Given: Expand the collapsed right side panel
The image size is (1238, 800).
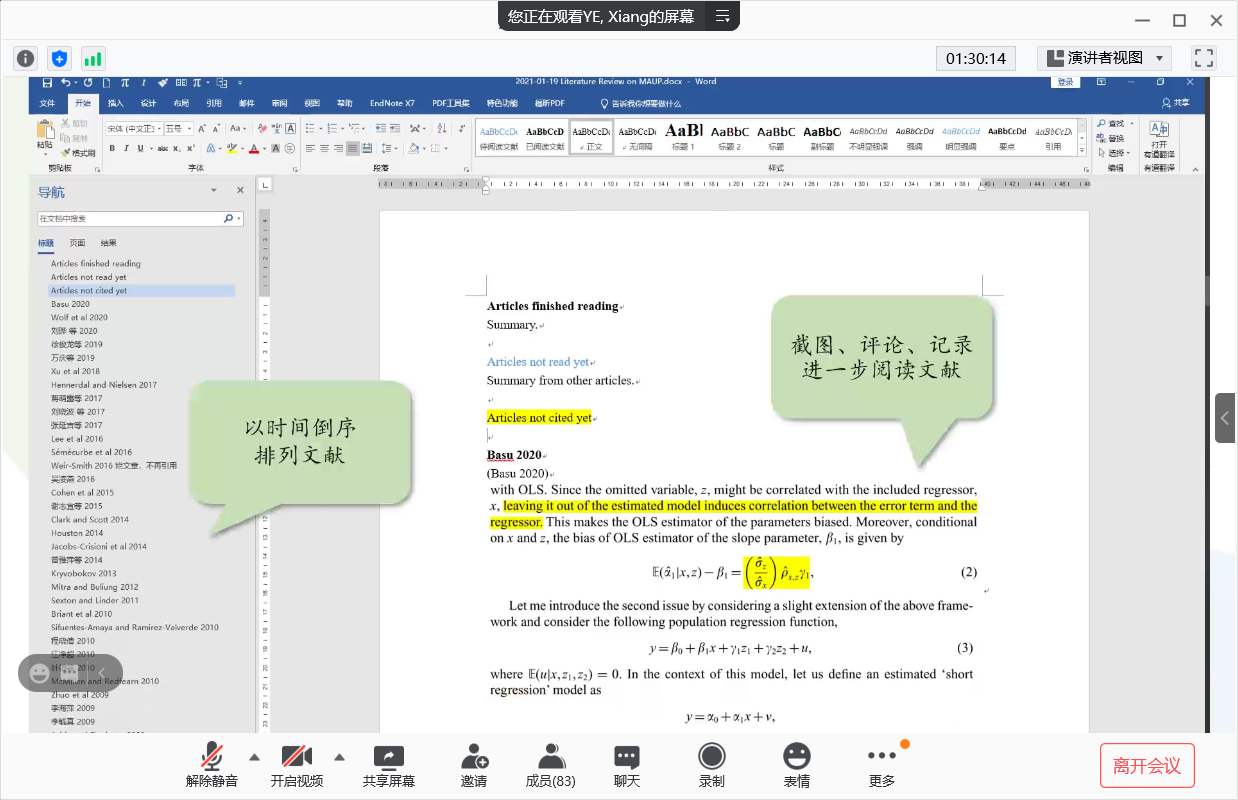Looking at the screenshot, I should coord(1226,418).
